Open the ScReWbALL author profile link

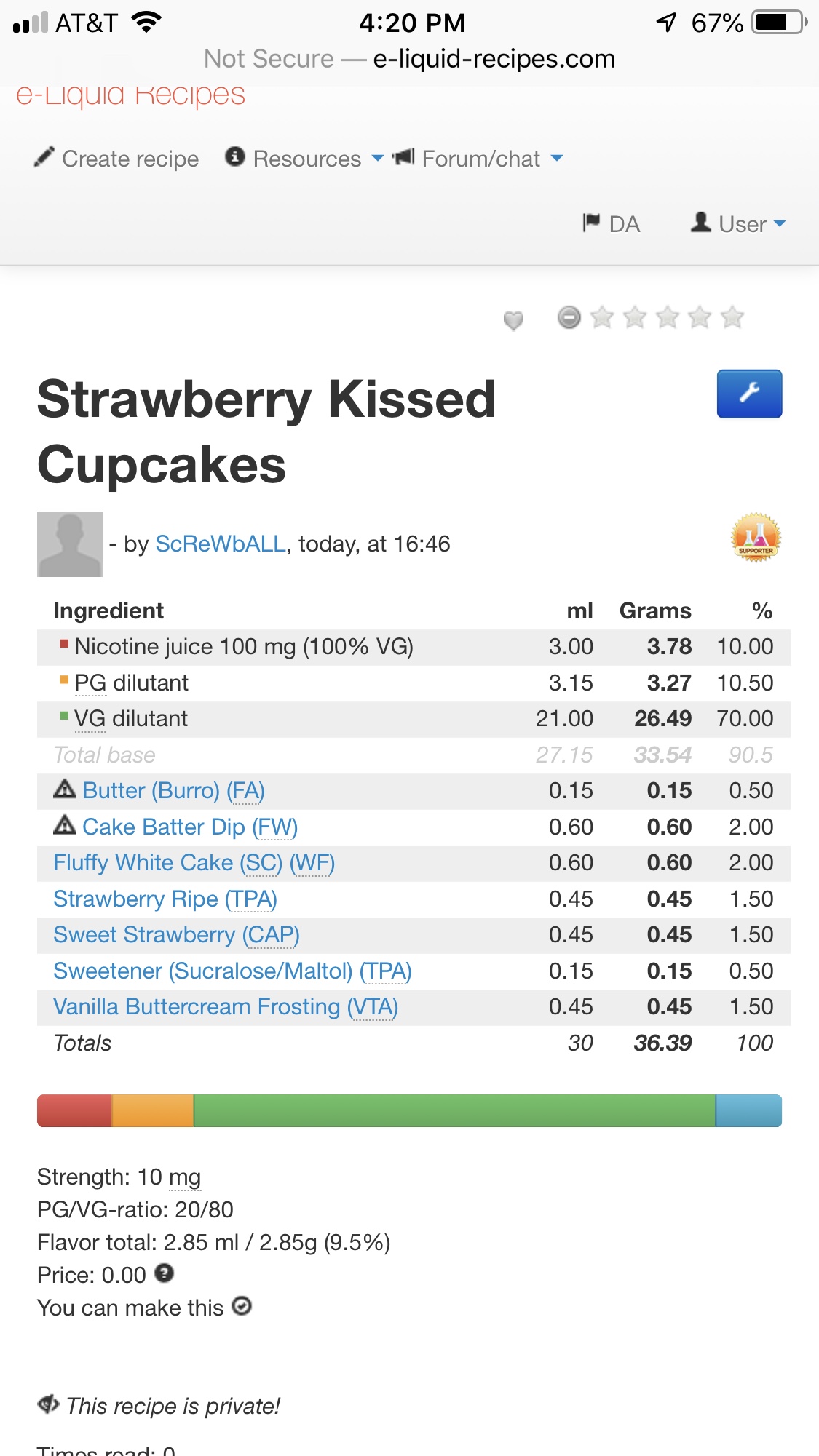[221, 544]
